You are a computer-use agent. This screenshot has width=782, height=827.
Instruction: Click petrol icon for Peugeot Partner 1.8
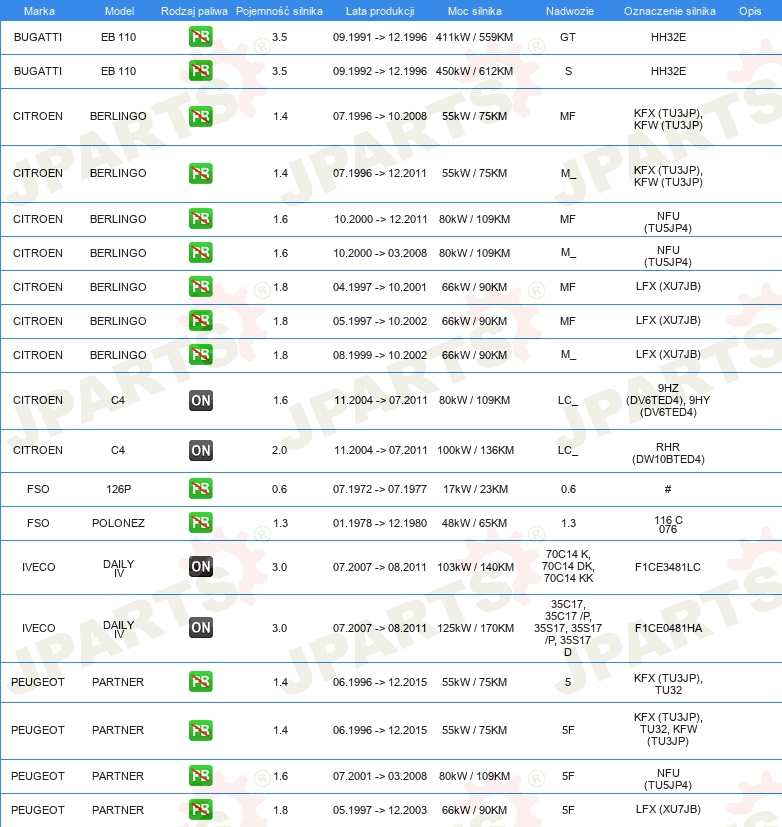click(x=200, y=810)
